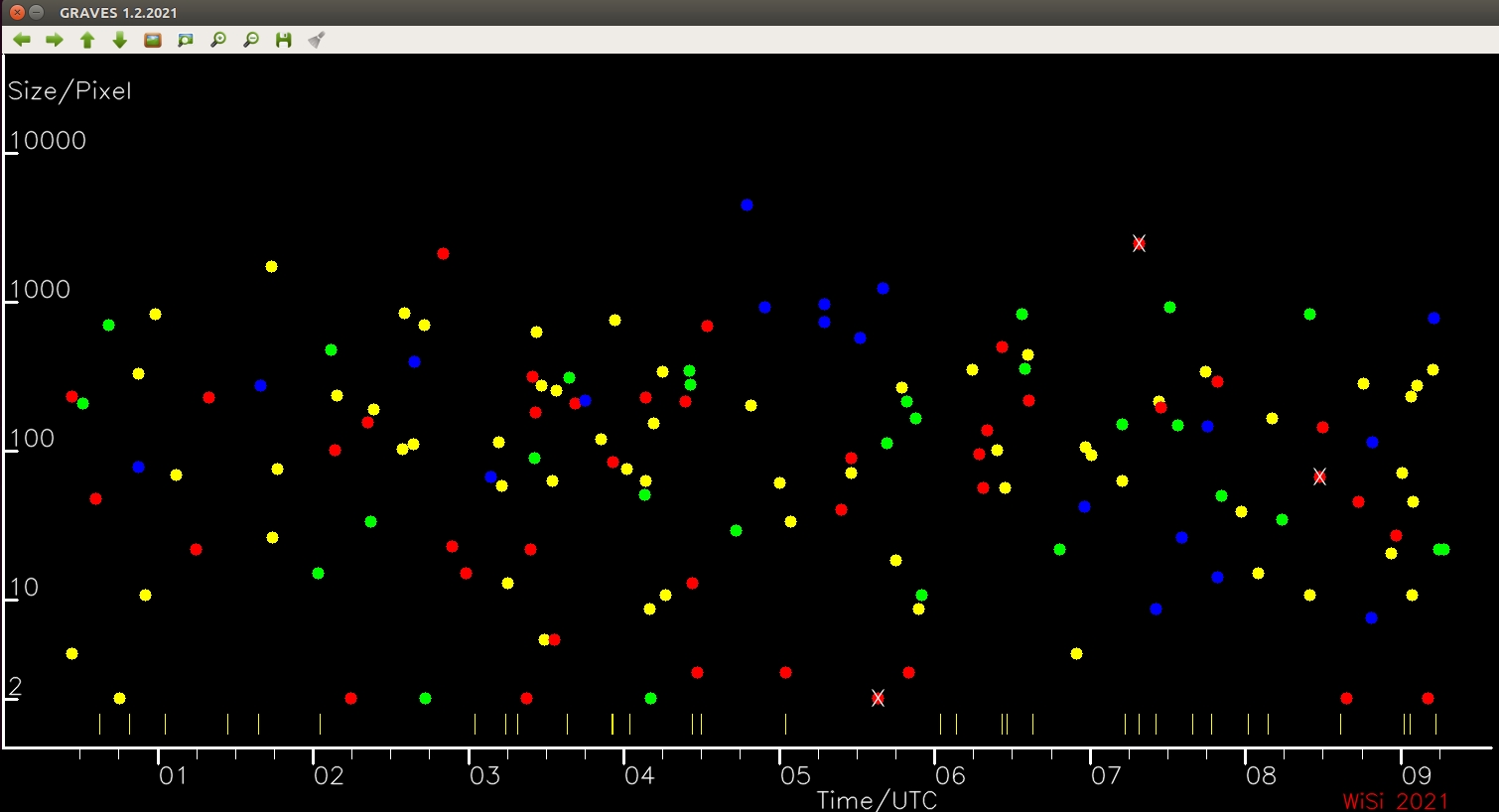
Task: Open the framed picture toolbar icon
Action: pyautogui.click(x=153, y=40)
